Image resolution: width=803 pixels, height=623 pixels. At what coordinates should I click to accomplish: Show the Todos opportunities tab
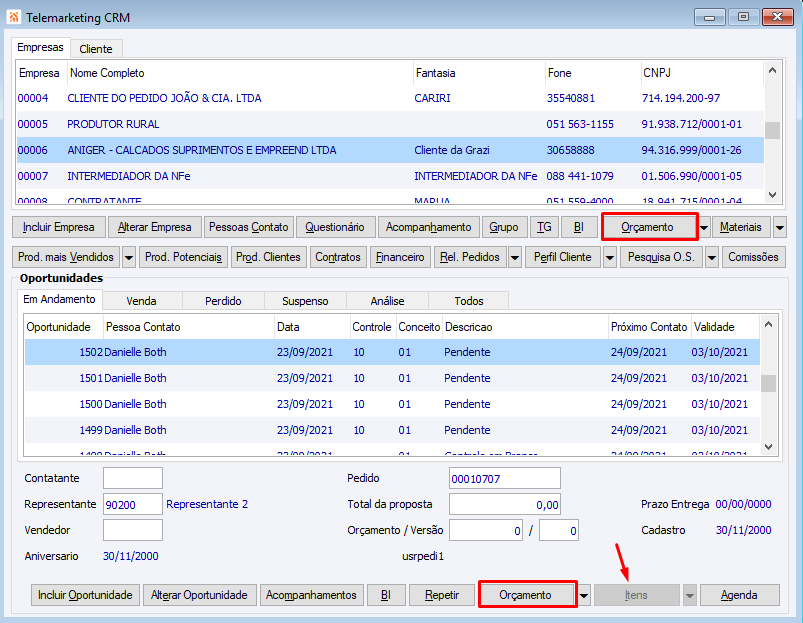tap(468, 300)
